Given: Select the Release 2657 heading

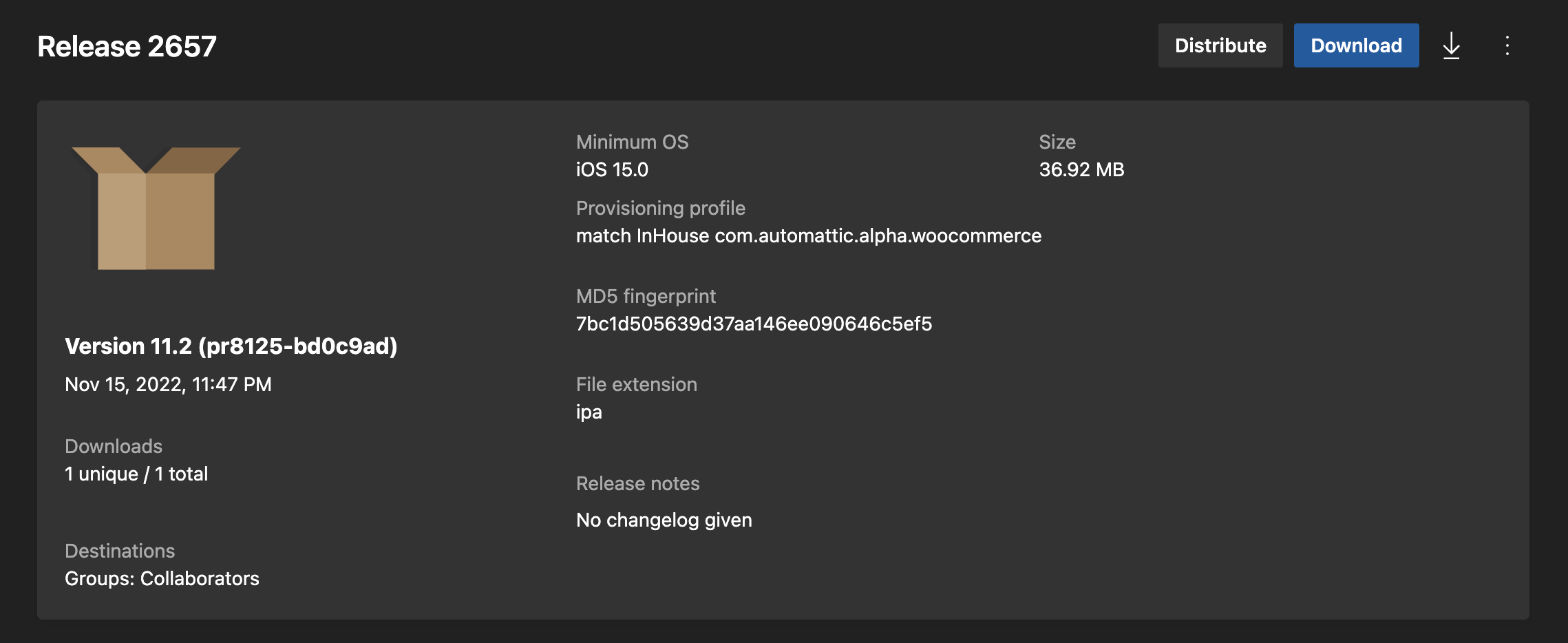Looking at the screenshot, I should coord(127,47).
